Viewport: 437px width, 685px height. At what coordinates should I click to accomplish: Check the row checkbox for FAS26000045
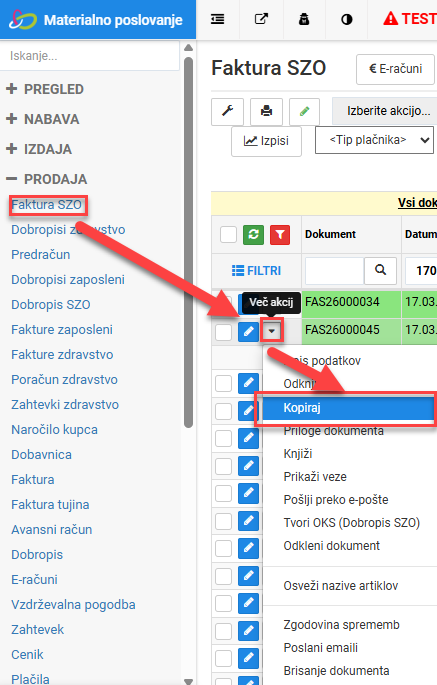pyautogui.click(x=223, y=332)
